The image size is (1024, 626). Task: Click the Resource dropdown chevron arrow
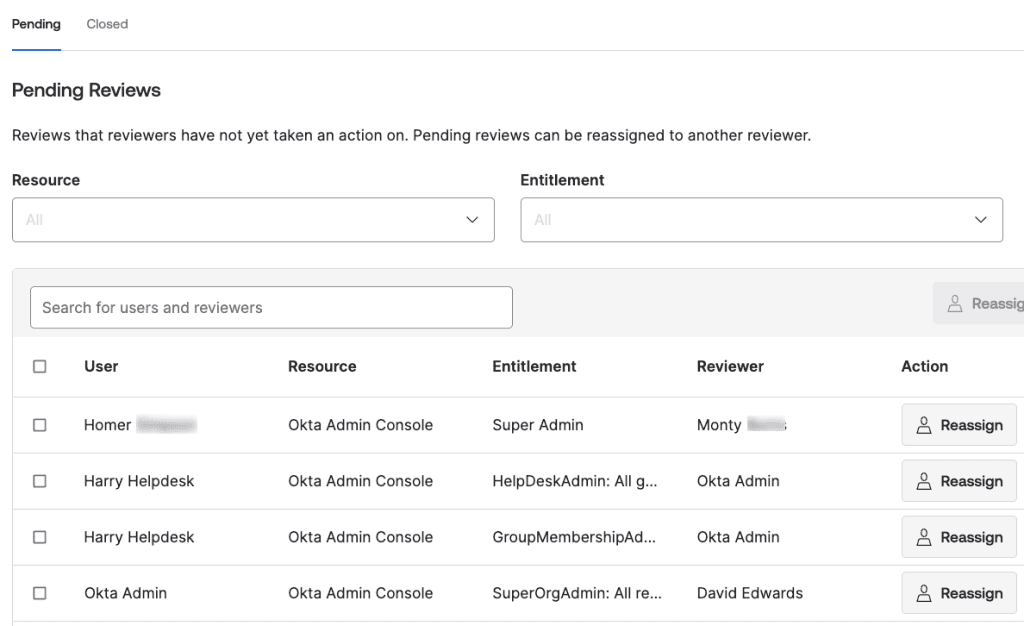pos(472,220)
